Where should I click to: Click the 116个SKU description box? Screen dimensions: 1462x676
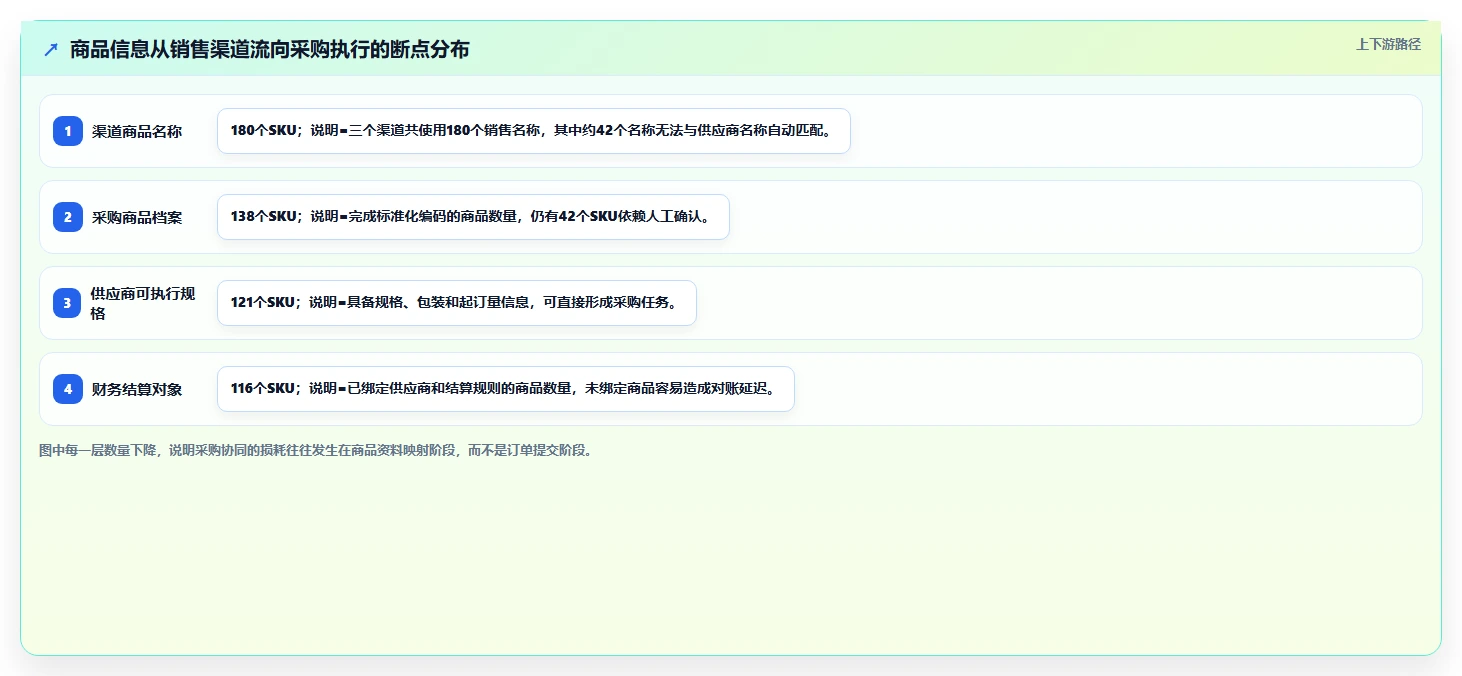pyautogui.click(x=506, y=389)
